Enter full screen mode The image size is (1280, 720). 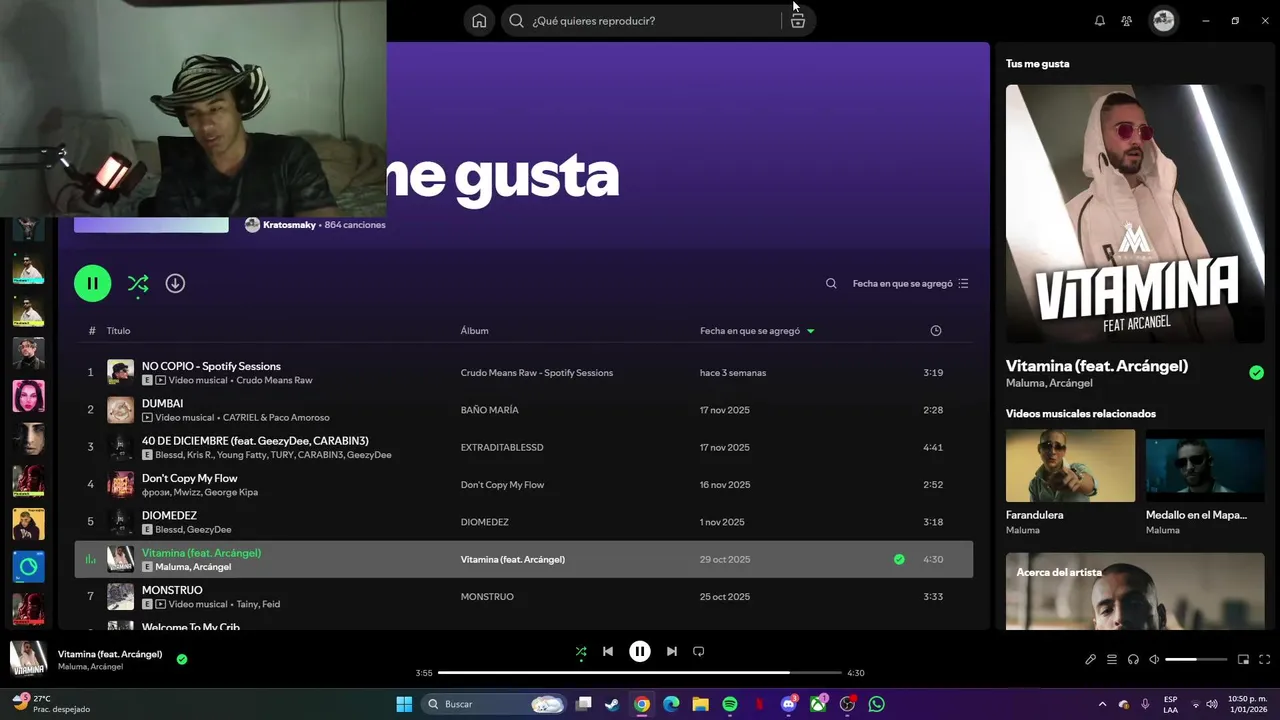[1264, 659]
